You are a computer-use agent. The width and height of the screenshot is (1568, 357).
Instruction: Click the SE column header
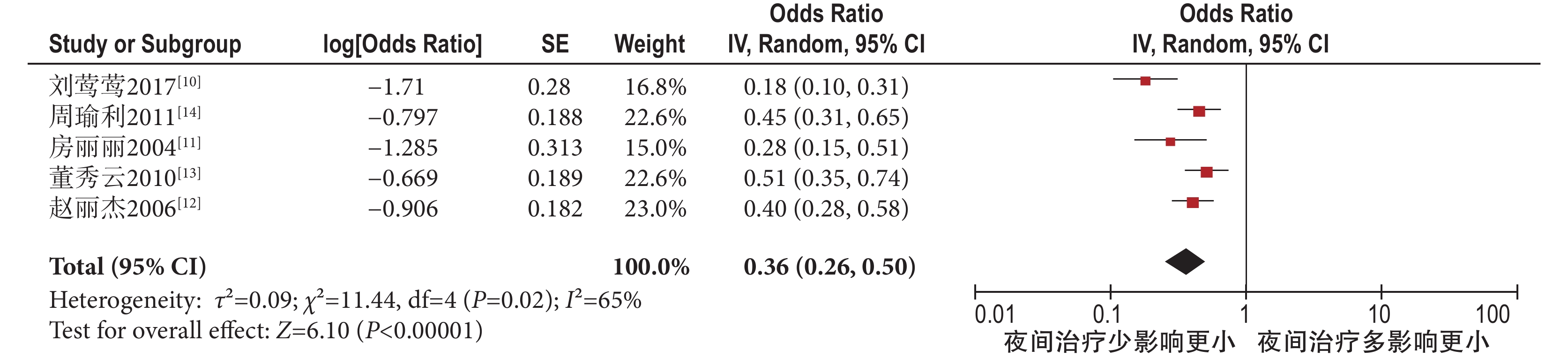tap(554, 45)
